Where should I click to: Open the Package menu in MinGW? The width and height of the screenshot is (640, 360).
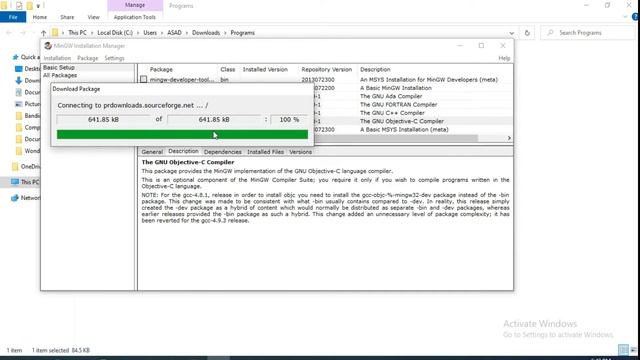(x=87, y=58)
